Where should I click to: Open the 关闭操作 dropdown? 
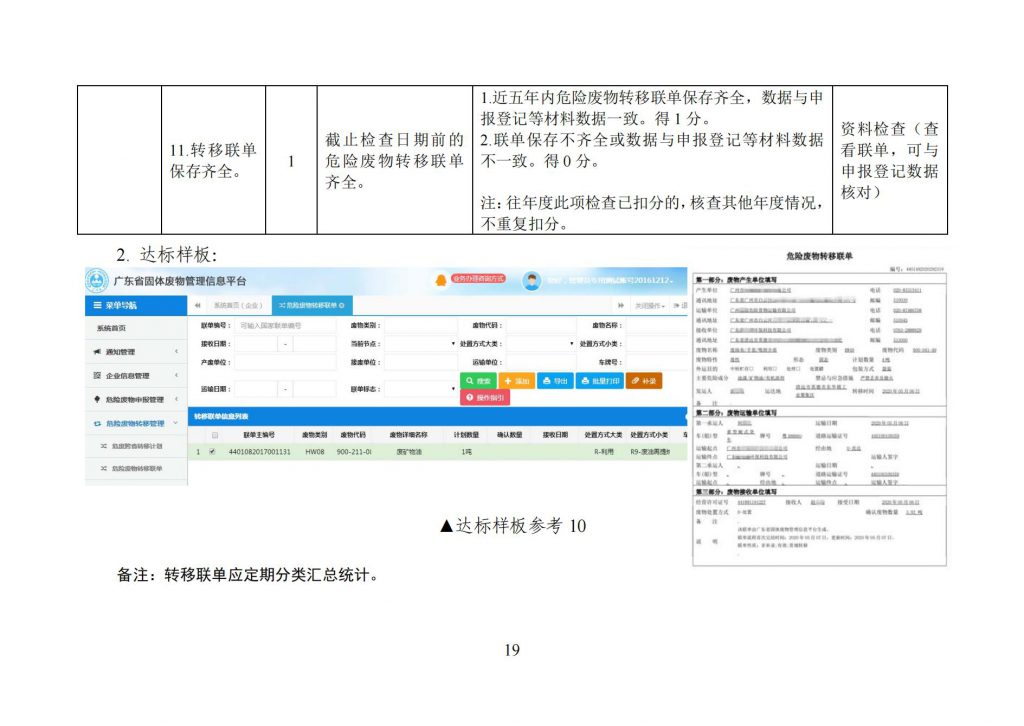(x=650, y=306)
